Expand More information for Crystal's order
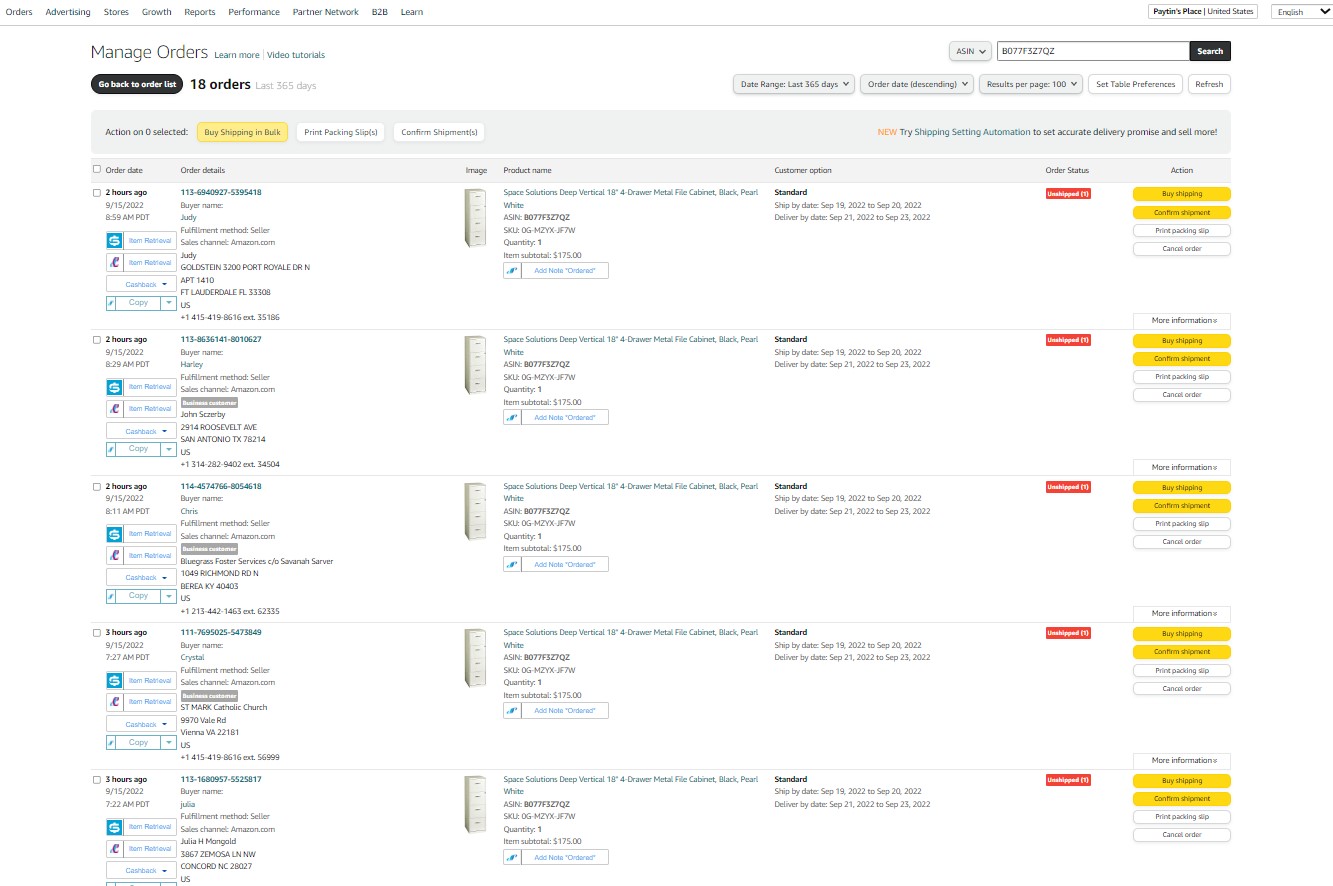This screenshot has width=1333, height=886. coord(1182,761)
